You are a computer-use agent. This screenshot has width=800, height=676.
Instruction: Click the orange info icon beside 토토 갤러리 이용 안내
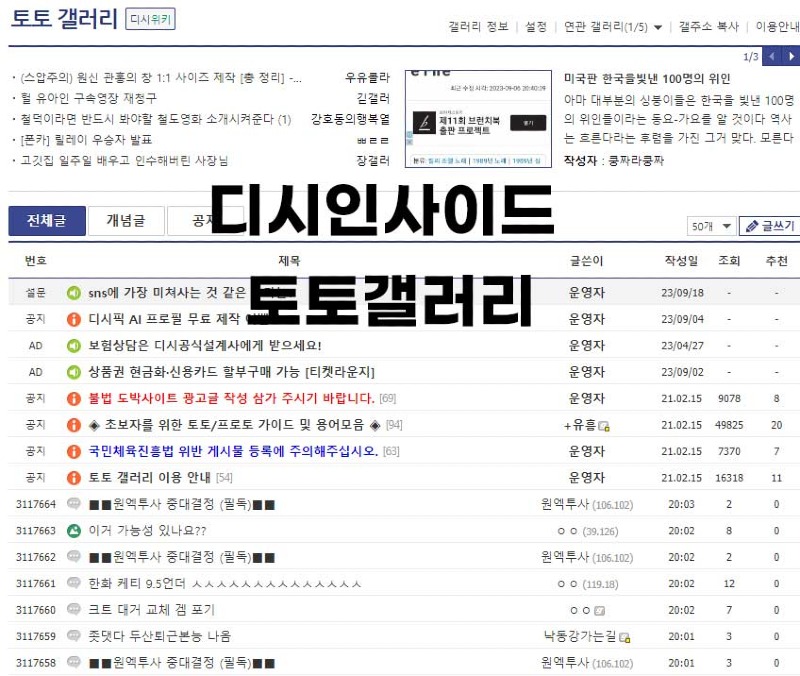coord(73,477)
